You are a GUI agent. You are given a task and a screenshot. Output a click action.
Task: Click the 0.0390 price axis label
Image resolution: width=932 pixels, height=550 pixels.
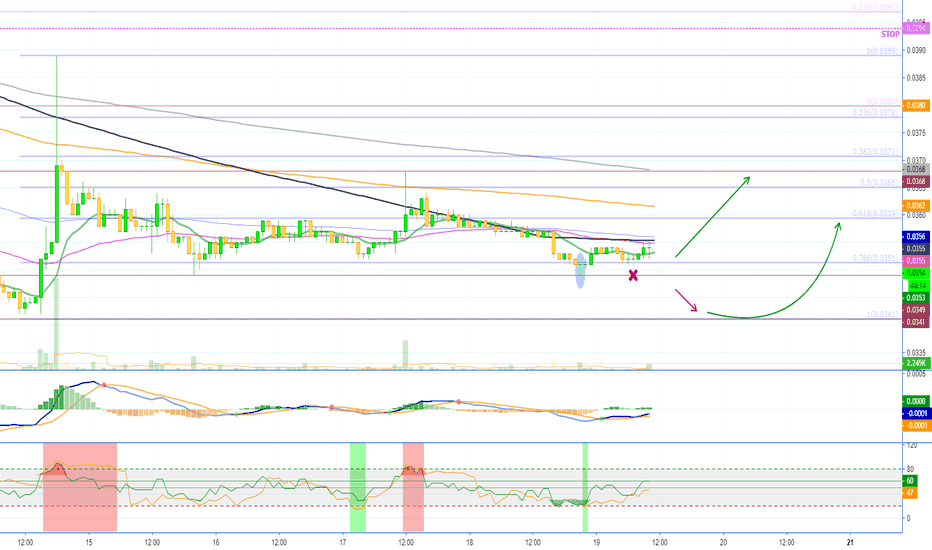pyautogui.click(x=917, y=50)
